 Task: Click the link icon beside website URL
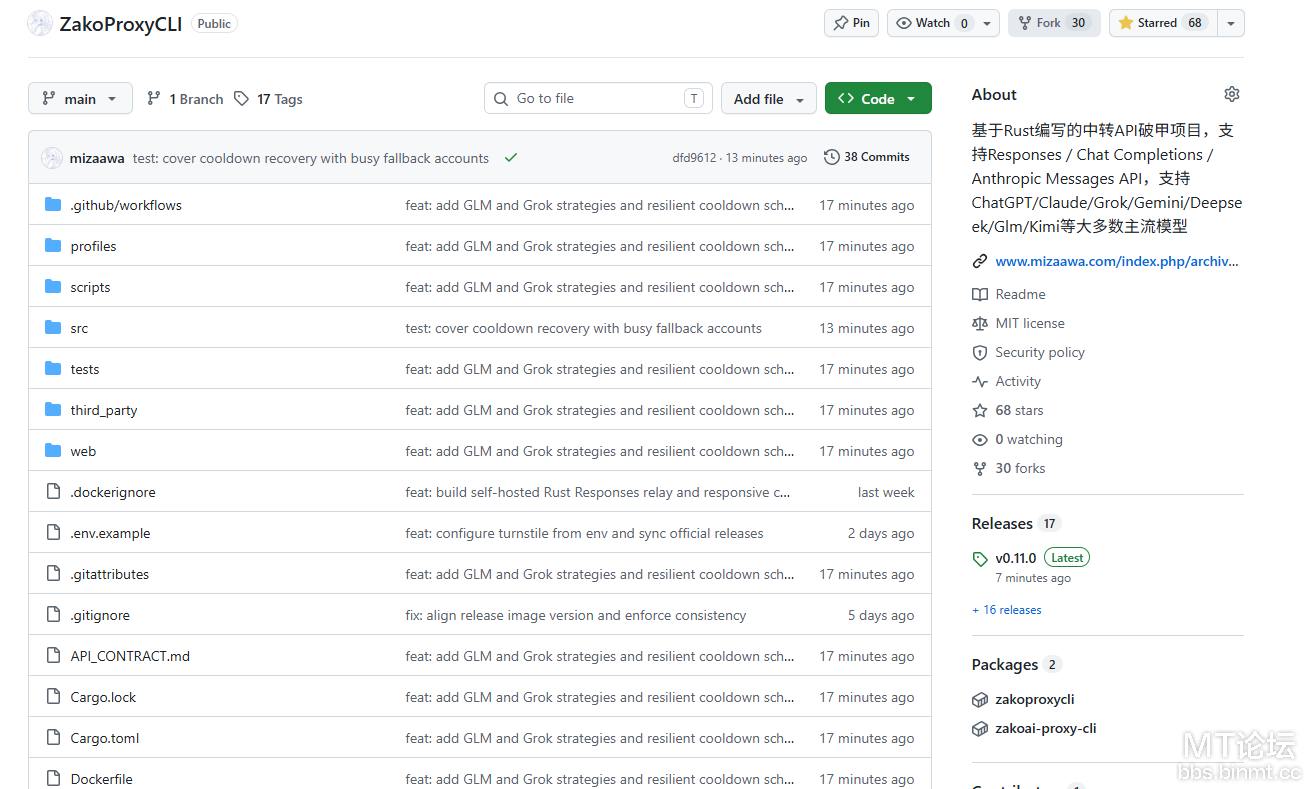[980, 262]
